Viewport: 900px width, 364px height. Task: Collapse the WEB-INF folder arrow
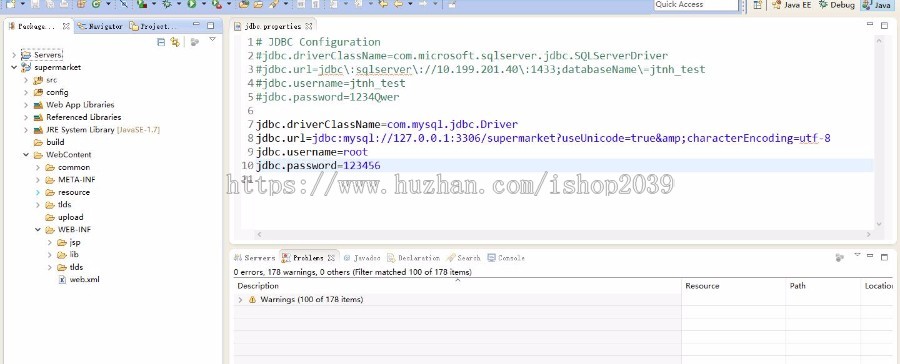tap(38, 230)
